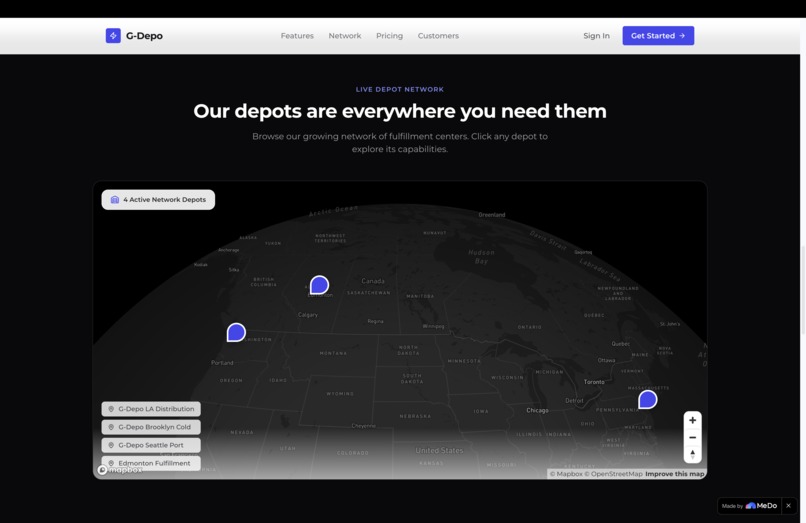Image resolution: width=806 pixels, height=523 pixels.
Task: Click the G-Depo lightning logo icon
Action: [x=113, y=35]
